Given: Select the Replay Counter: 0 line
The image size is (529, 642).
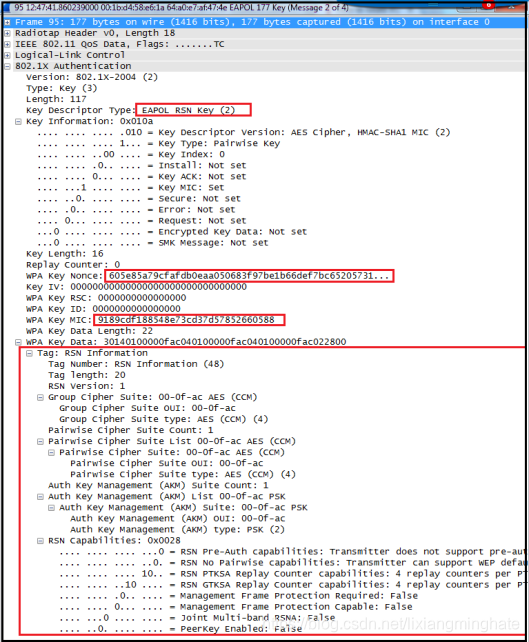Looking at the screenshot, I should click(73, 265).
